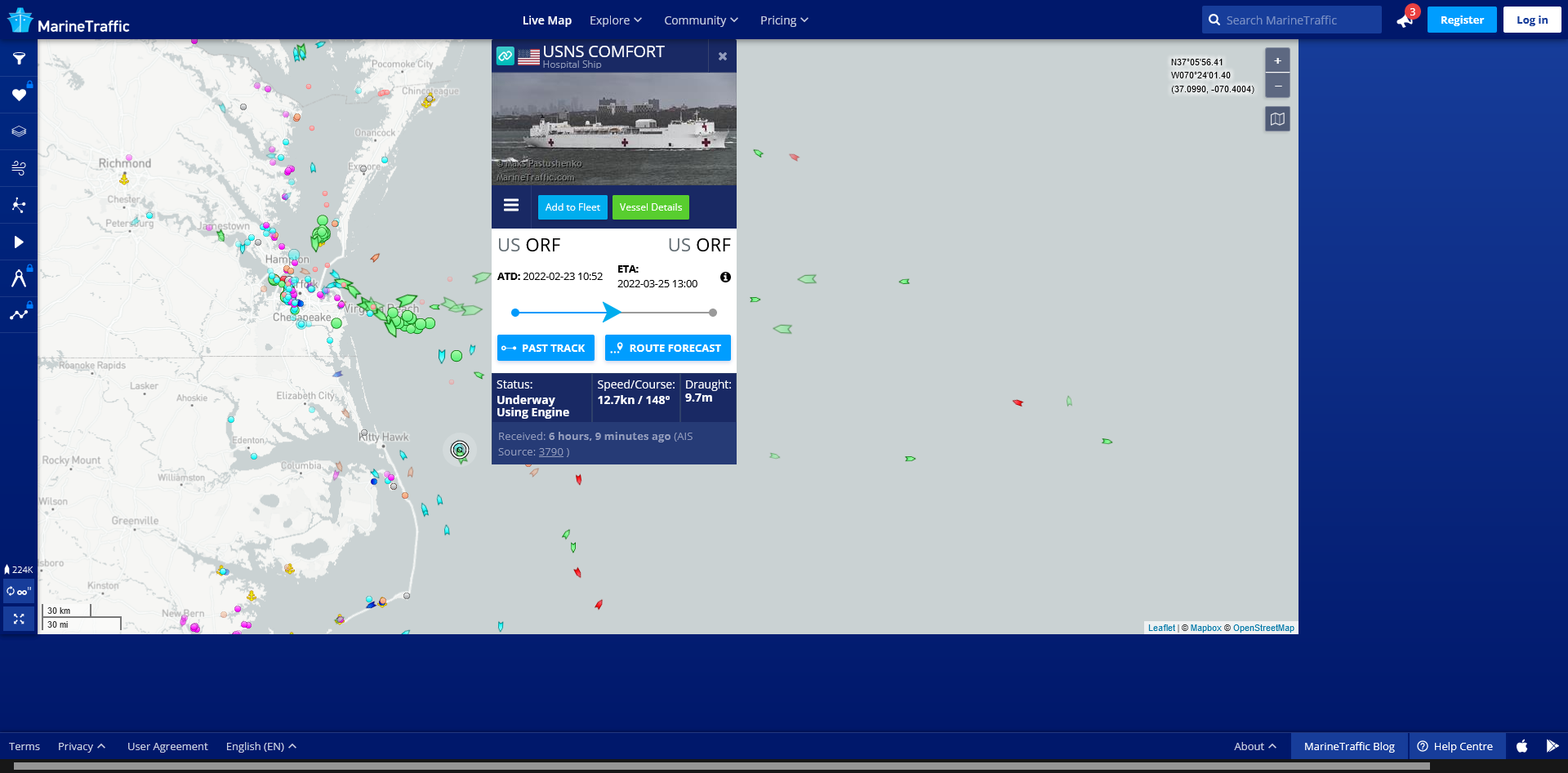Open the route trend line tool
Image resolution: width=1568 pixels, height=773 pixels.
pyautogui.click(x=19, y=314)
